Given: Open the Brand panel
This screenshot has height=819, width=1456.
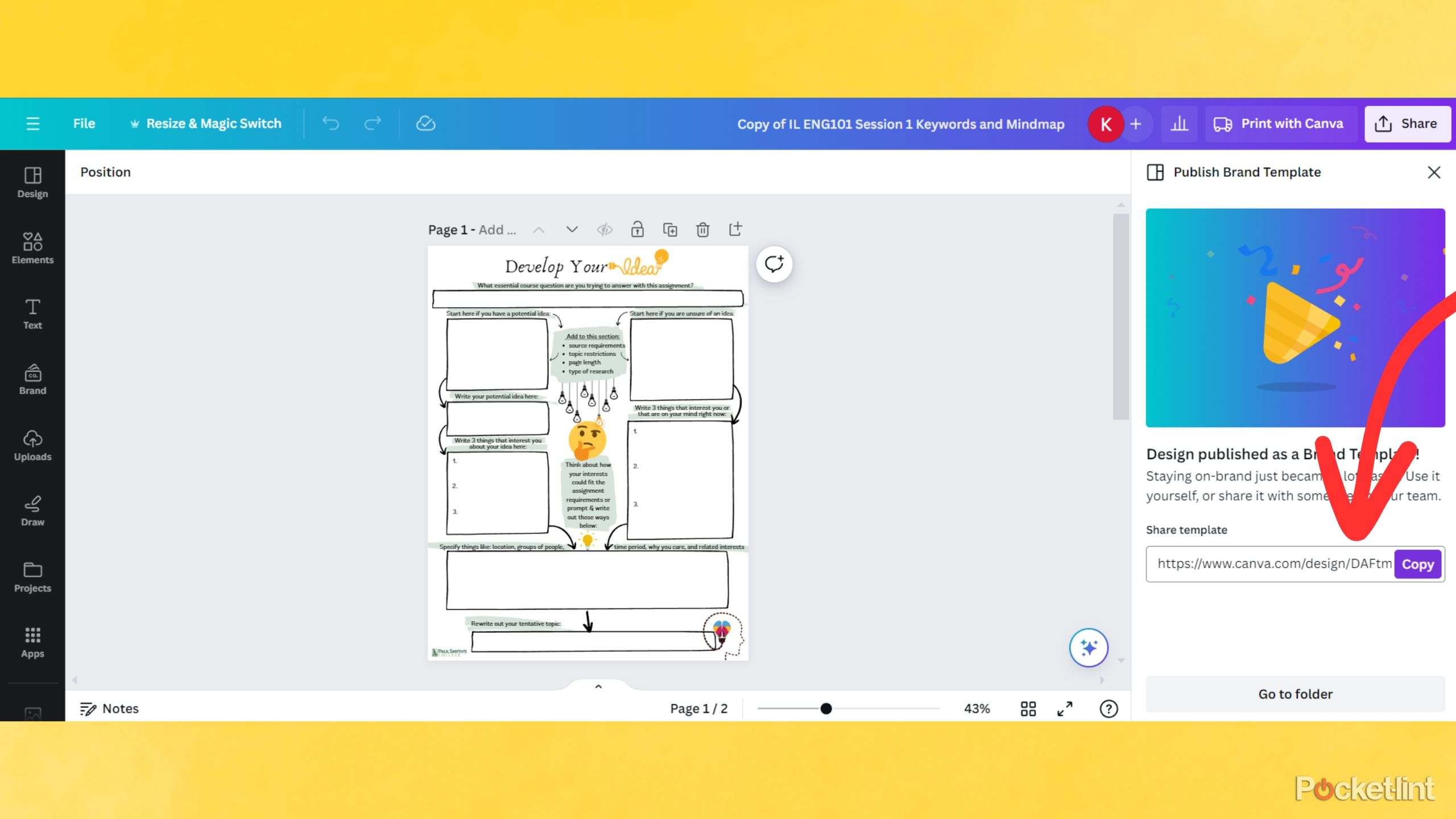Looking at the screenshot, I should pos(32,379).
